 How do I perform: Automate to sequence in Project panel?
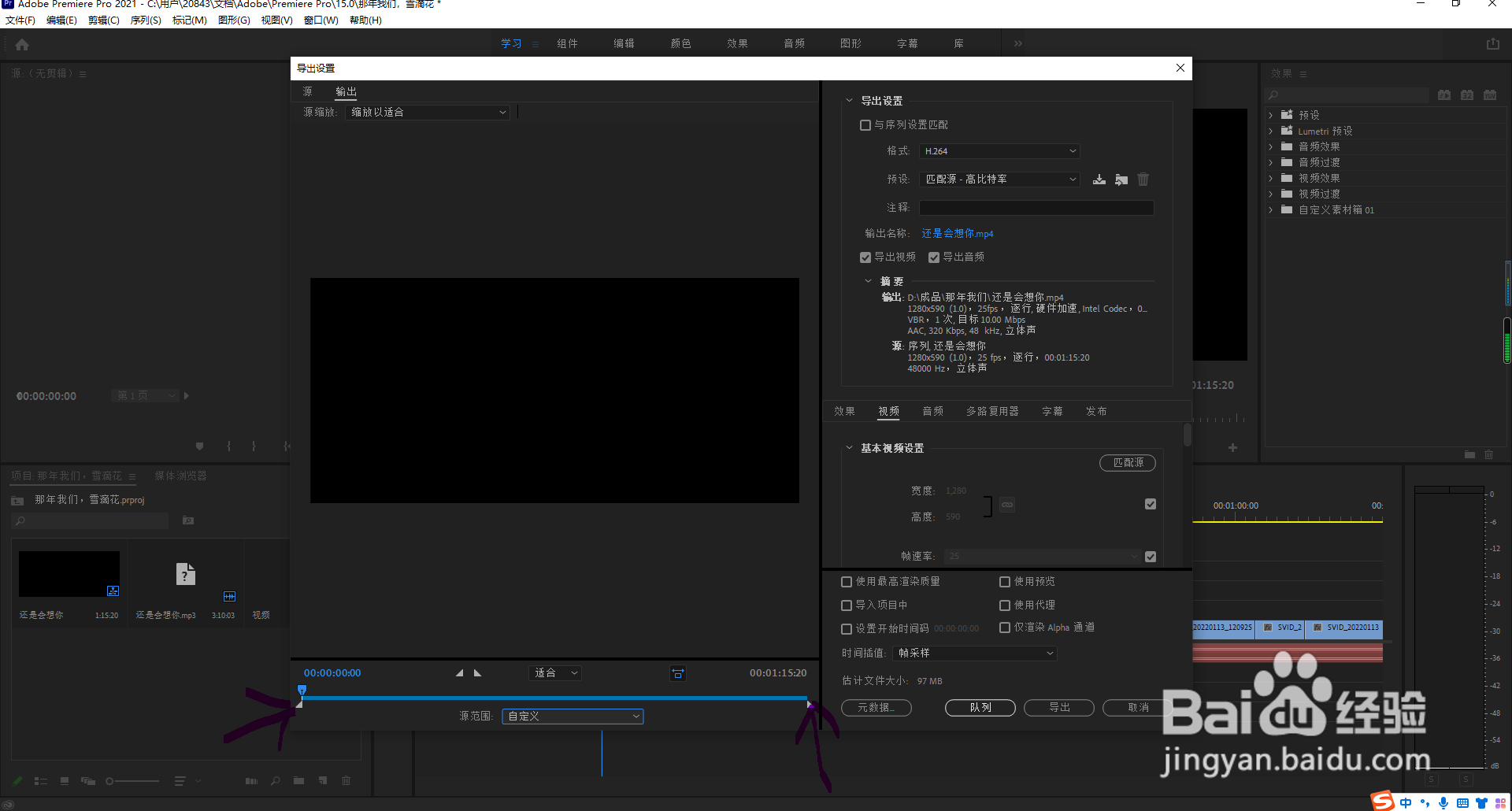coord(251,781)
